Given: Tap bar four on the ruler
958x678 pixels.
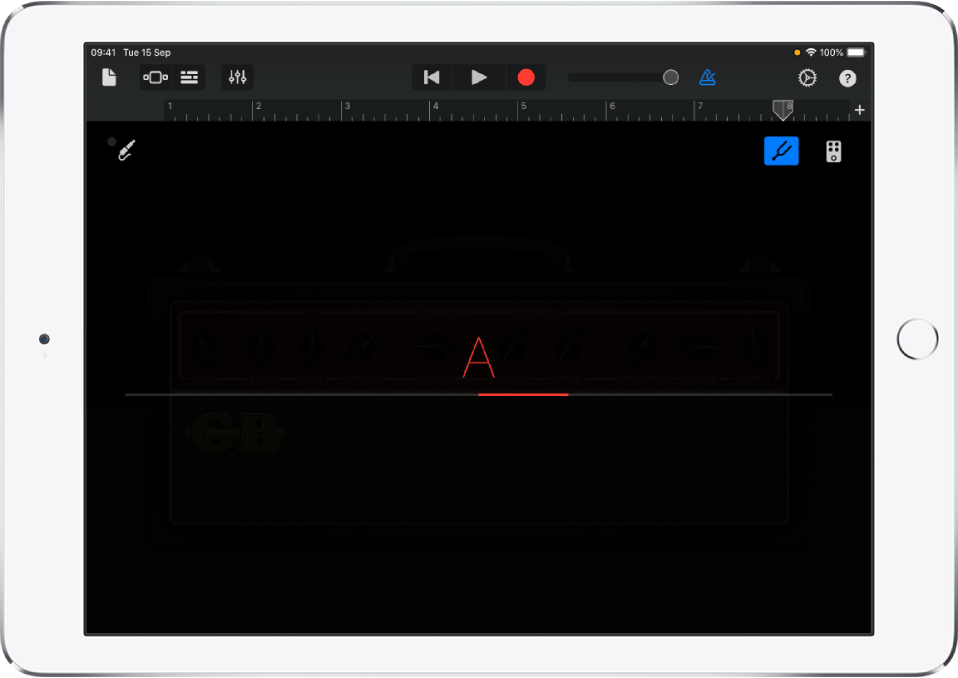Looking at the screenshot, I should [x=436, y=106].
